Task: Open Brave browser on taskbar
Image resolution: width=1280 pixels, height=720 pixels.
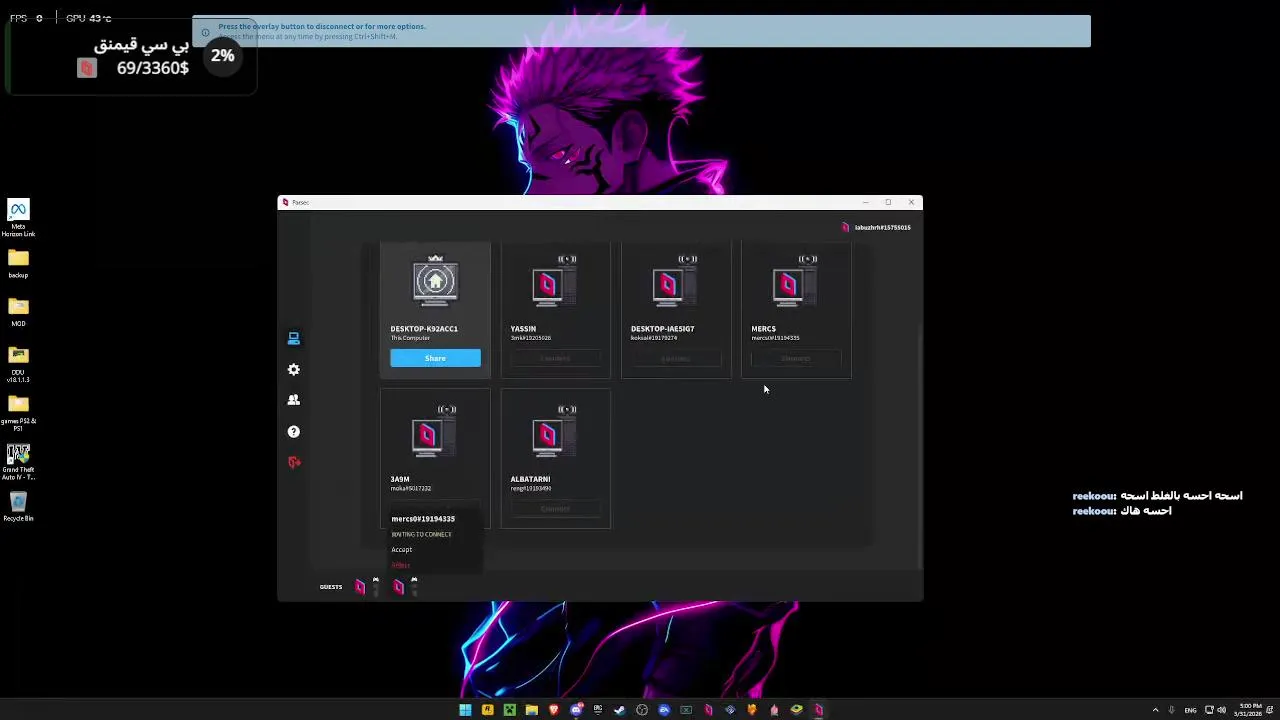Action: [554, 710]
